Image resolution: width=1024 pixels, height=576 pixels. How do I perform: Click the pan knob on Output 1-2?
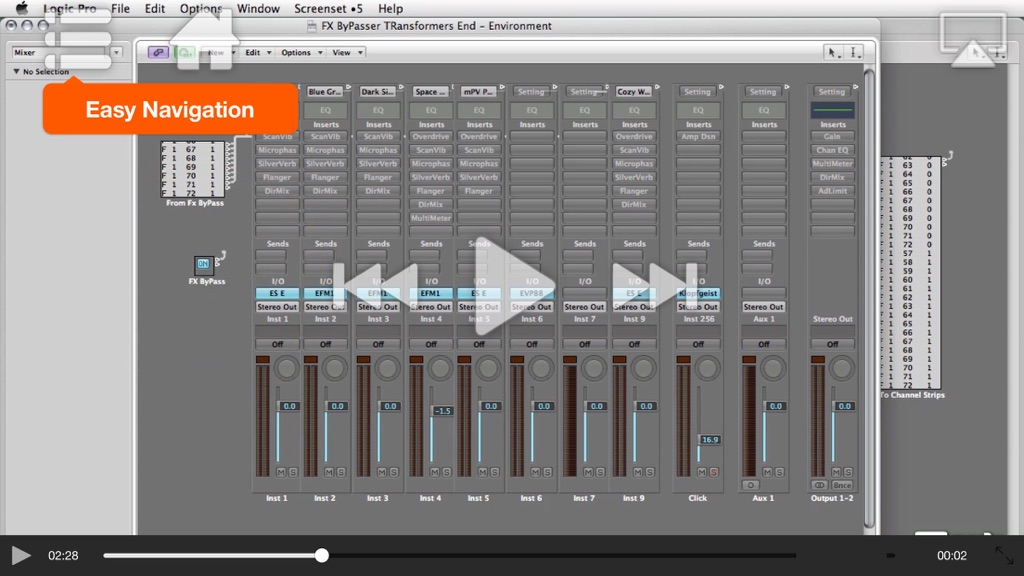841,368
